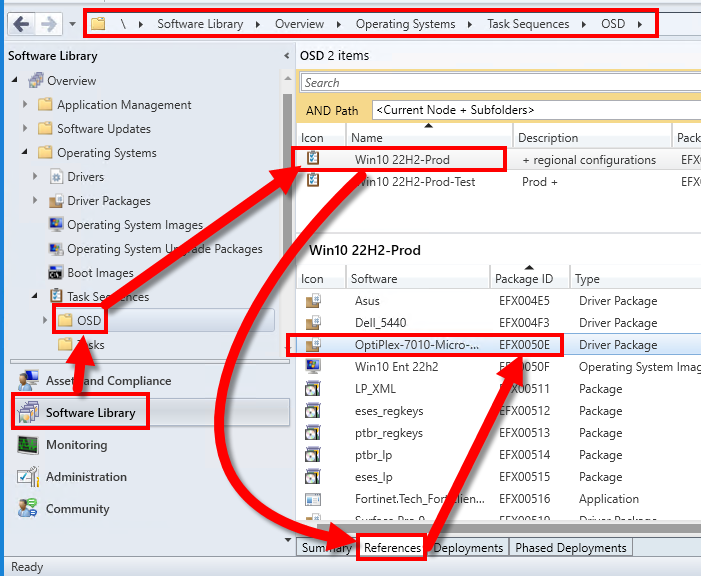701x576 pixels.
Task: Expand the Driver Packages node
Action: click(x=35, y=200)
